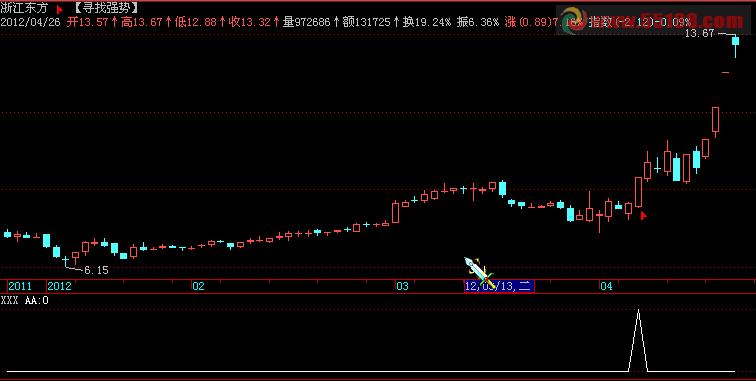Click the XXX AA:0 indicator label
The height and width of the screenshot is (381, 756).
(x=25, y=300)
